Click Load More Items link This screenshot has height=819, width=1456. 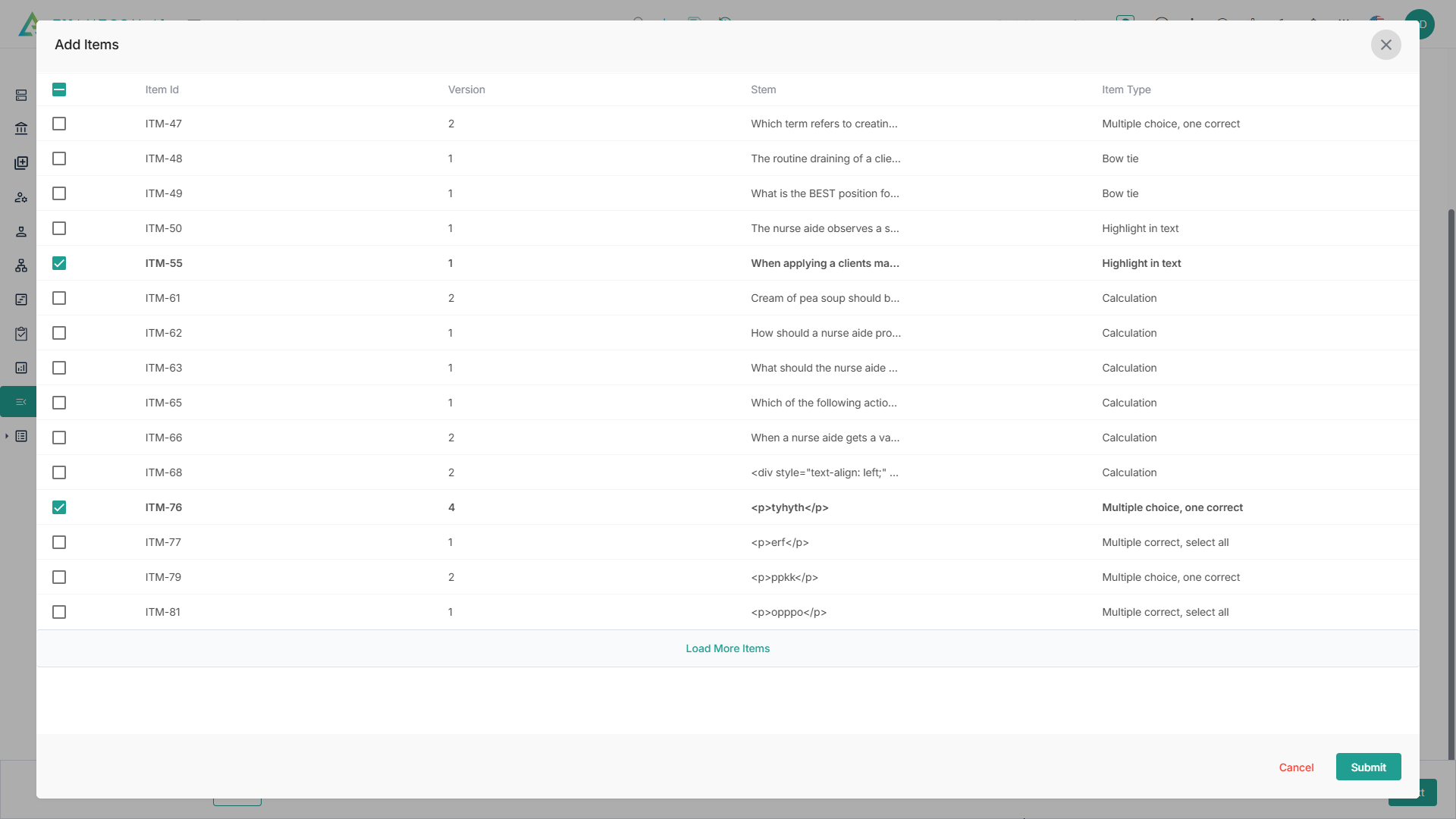coord(727,648)
